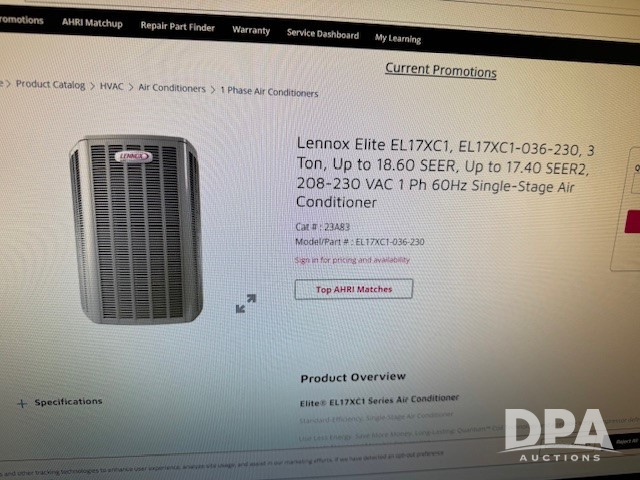Click the Promotions nav item
The image size is (640, 480).
[x=22, y=20]
